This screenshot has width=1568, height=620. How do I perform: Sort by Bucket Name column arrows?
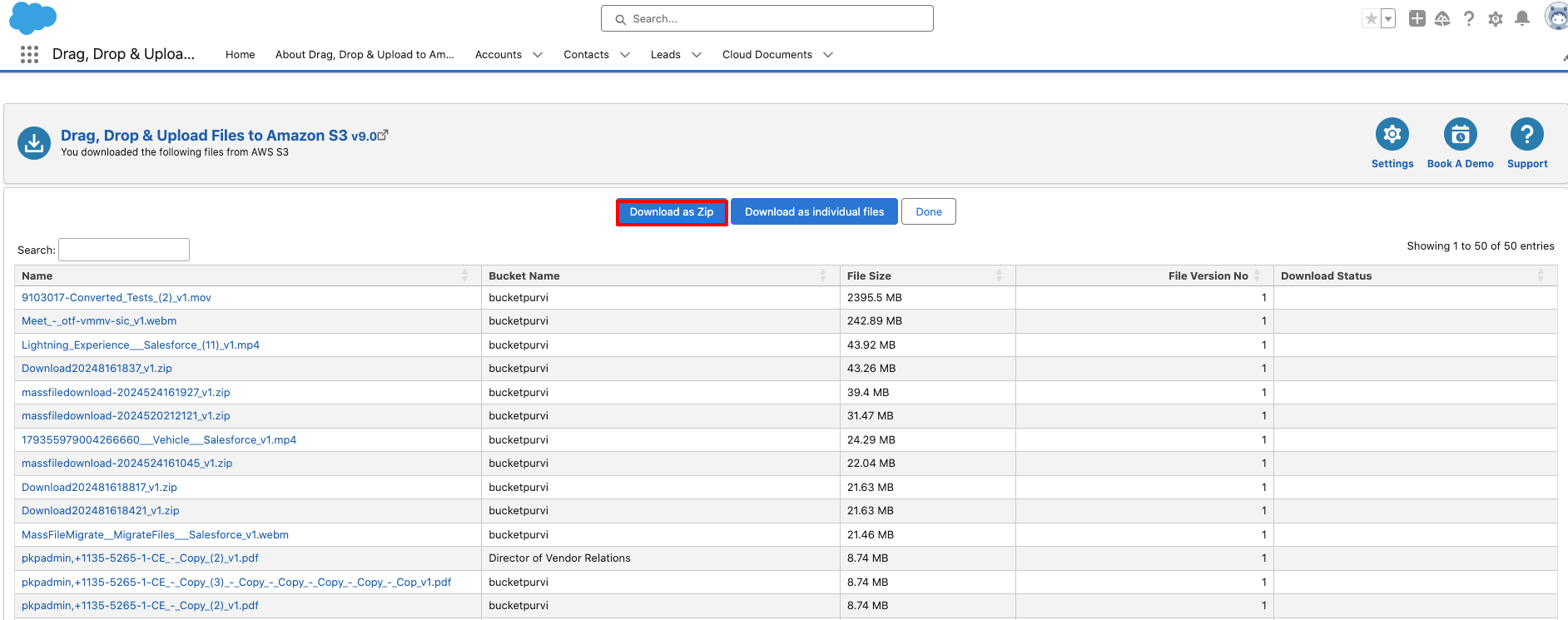coord(823,275)
